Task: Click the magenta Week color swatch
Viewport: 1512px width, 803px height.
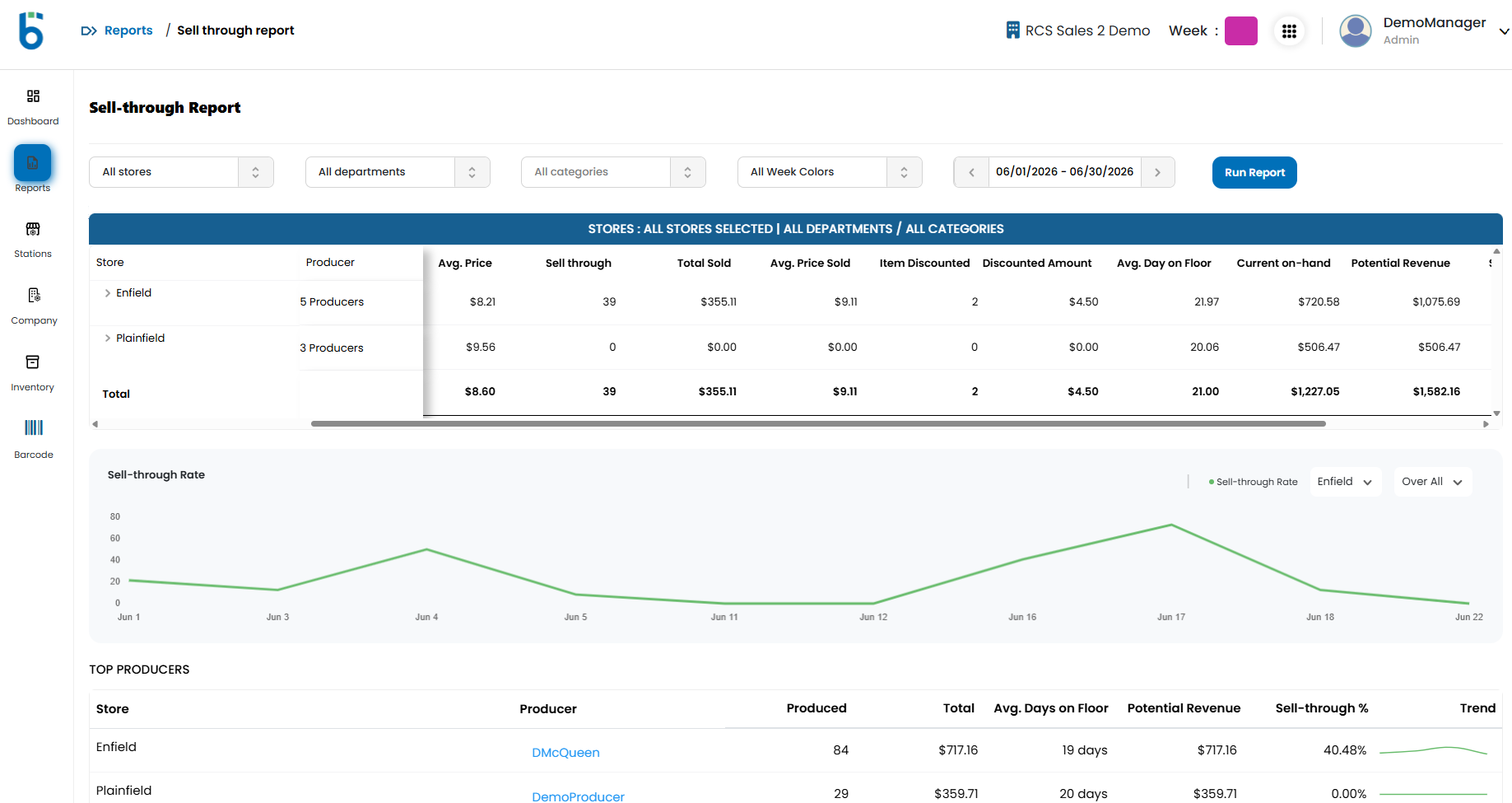Action: (1240, 31)
